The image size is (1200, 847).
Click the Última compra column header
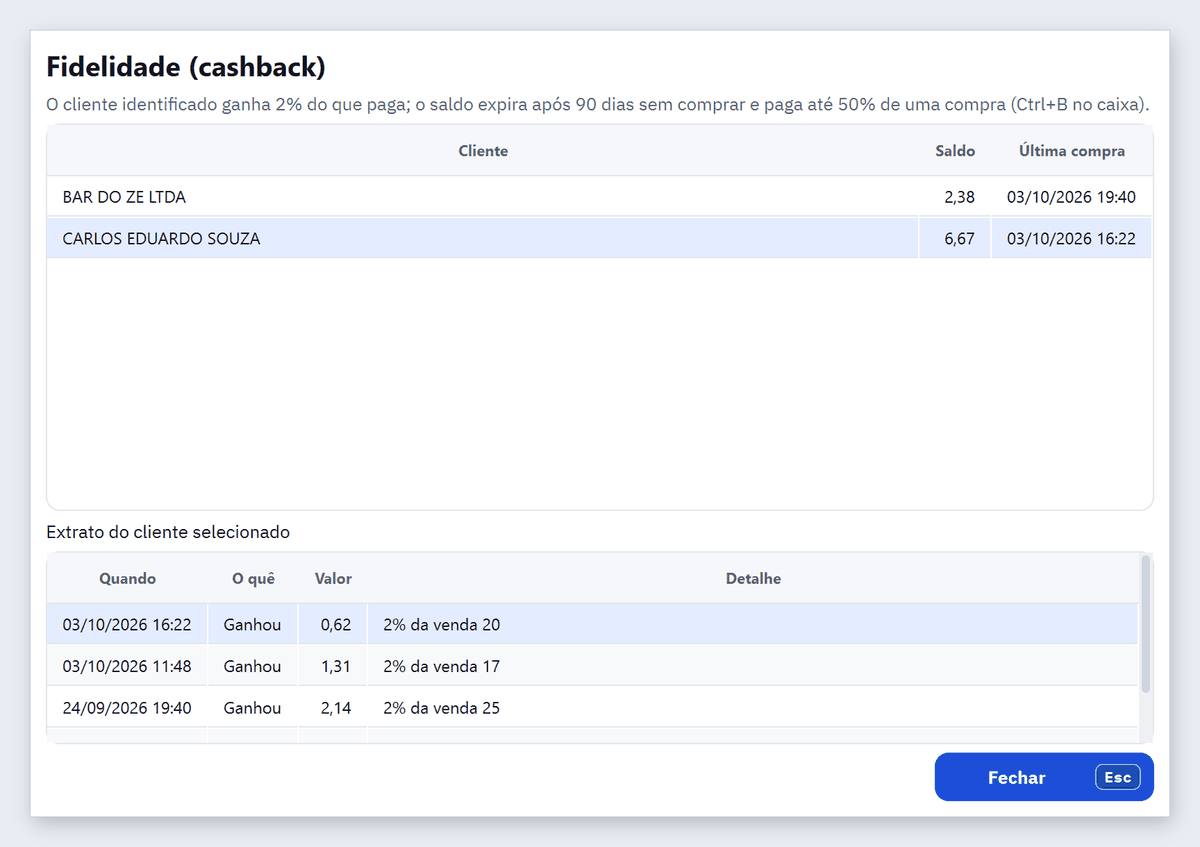coord(1072,151)
